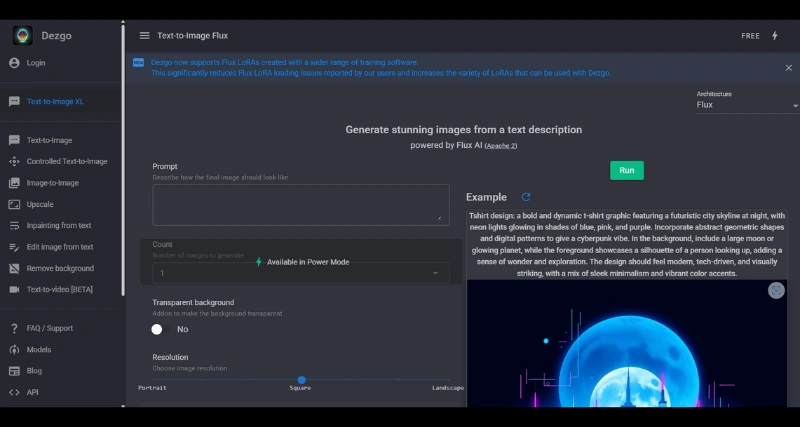The image size is (800, 427).
Task: Open Text-to-video [BETA] page
Action: pos(60,290)
